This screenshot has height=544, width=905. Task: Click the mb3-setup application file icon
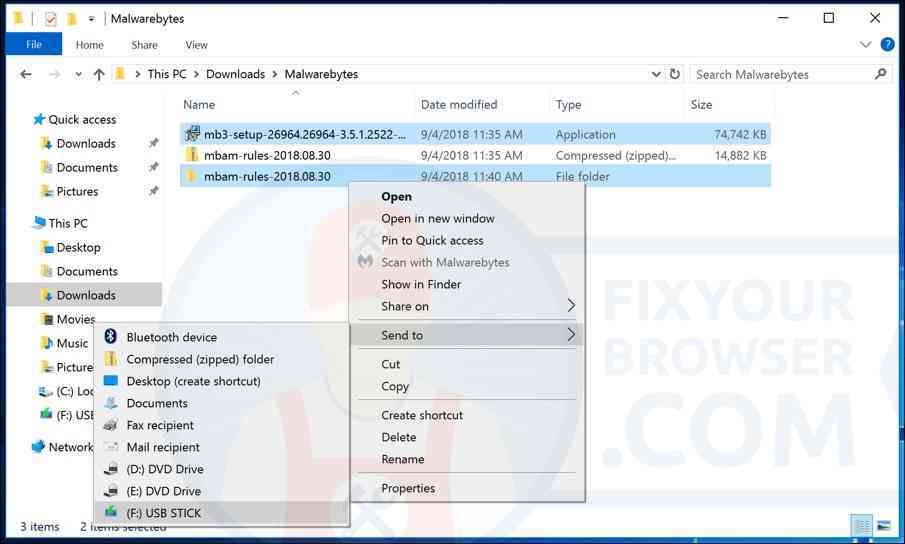(192, 134)
